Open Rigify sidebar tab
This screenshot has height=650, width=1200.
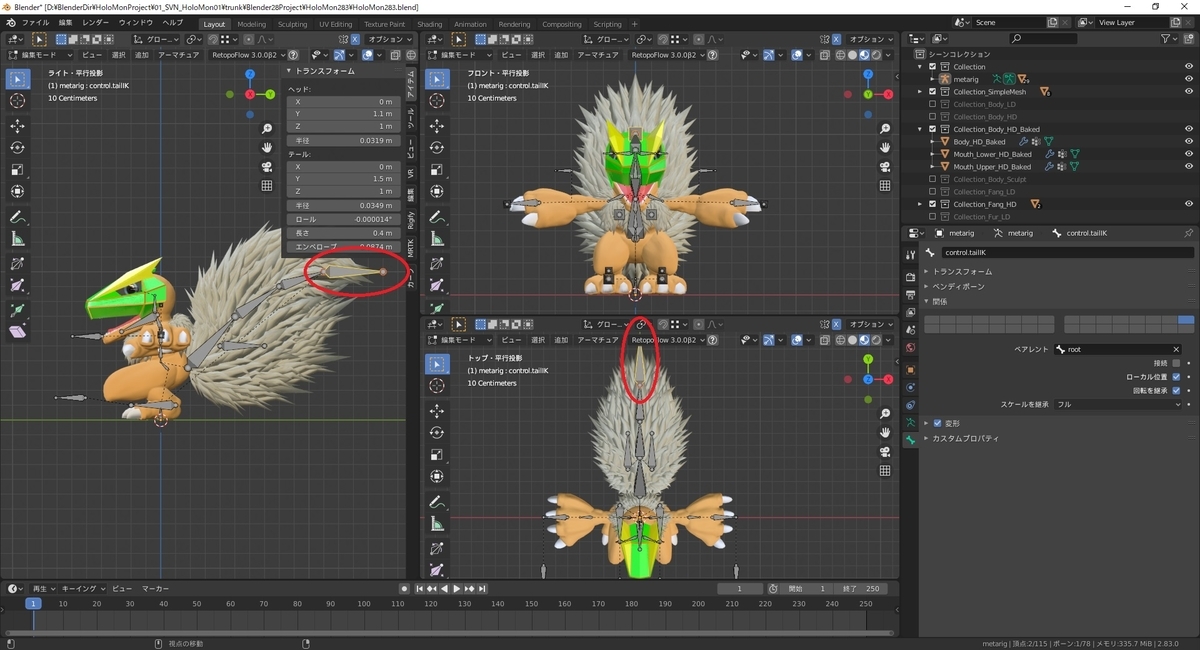click(411, 219)
